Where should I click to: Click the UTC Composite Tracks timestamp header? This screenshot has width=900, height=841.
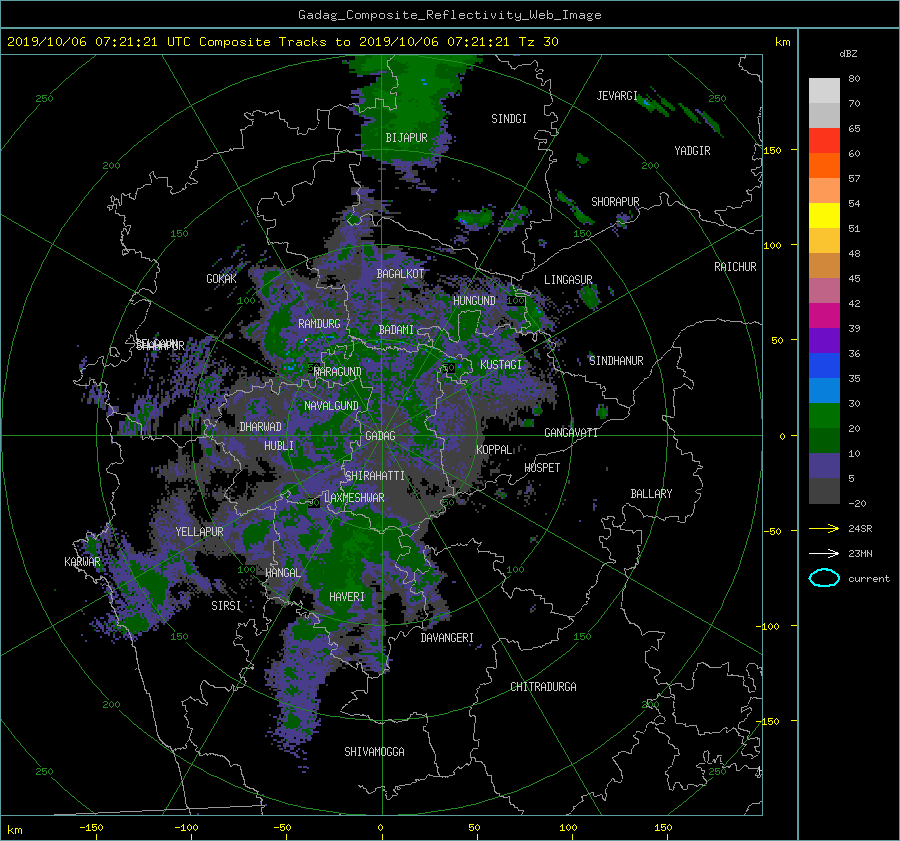pos(282,42)
